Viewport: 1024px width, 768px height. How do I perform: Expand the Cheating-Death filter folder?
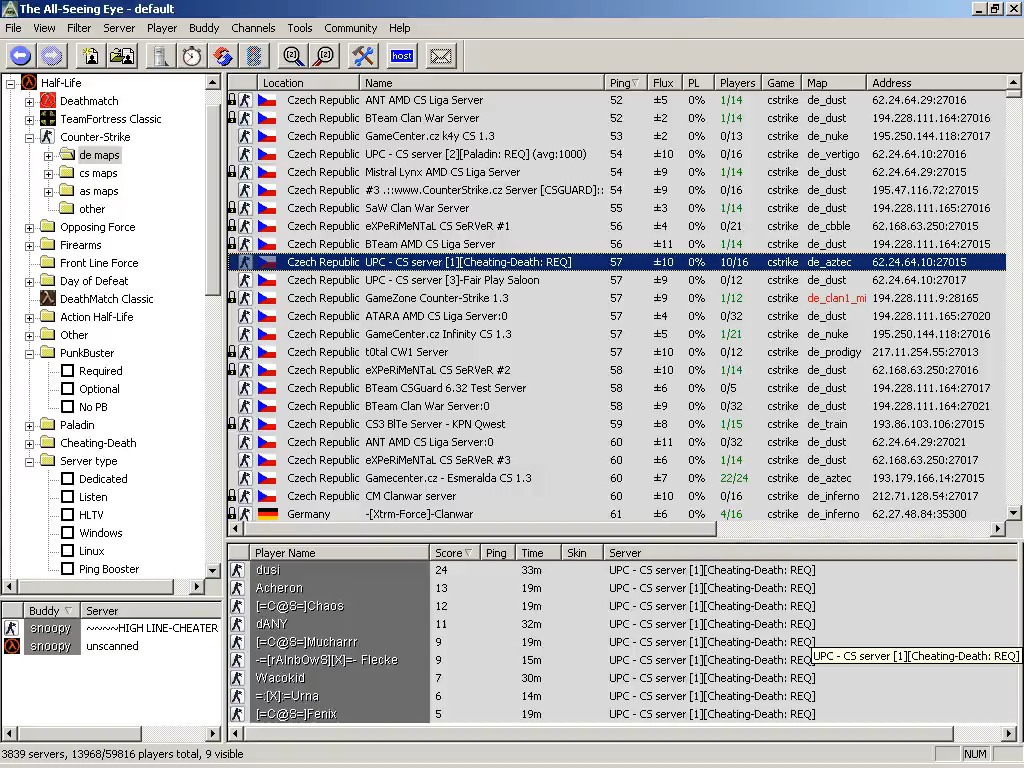tap(29, 444)
